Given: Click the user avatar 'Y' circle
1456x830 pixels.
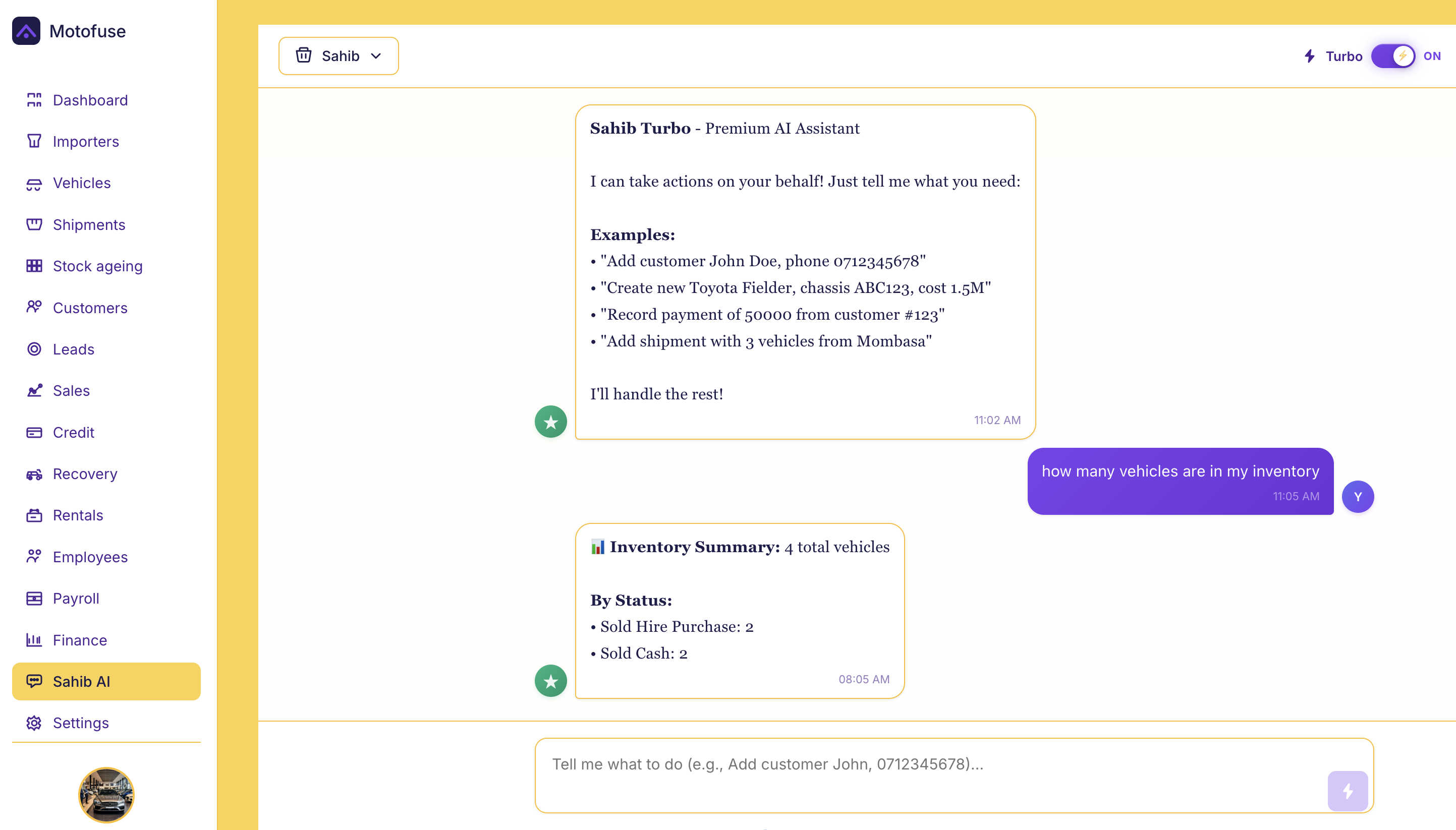Looking at the screenshot, I should [1357, 497].
